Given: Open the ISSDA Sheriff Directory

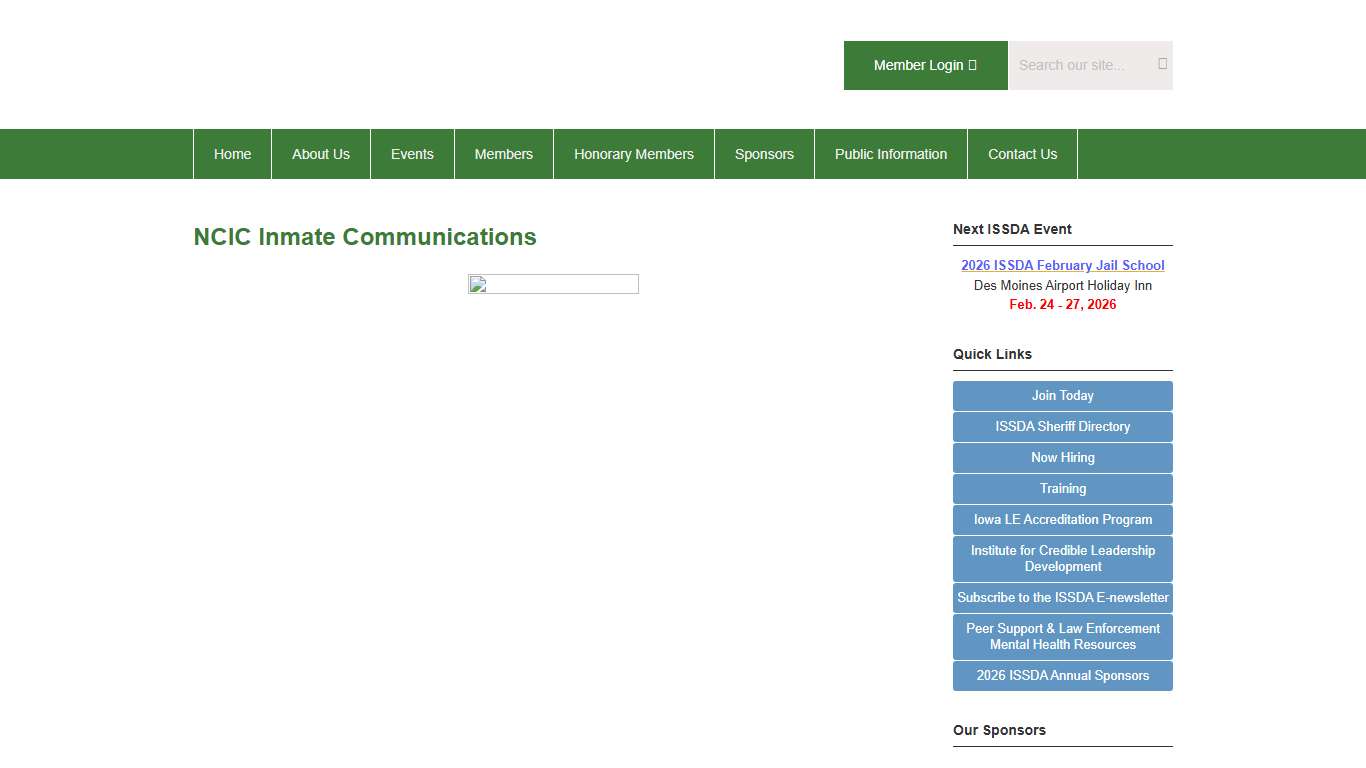Looking at the screenshot, I should [x=1062, y=426].
